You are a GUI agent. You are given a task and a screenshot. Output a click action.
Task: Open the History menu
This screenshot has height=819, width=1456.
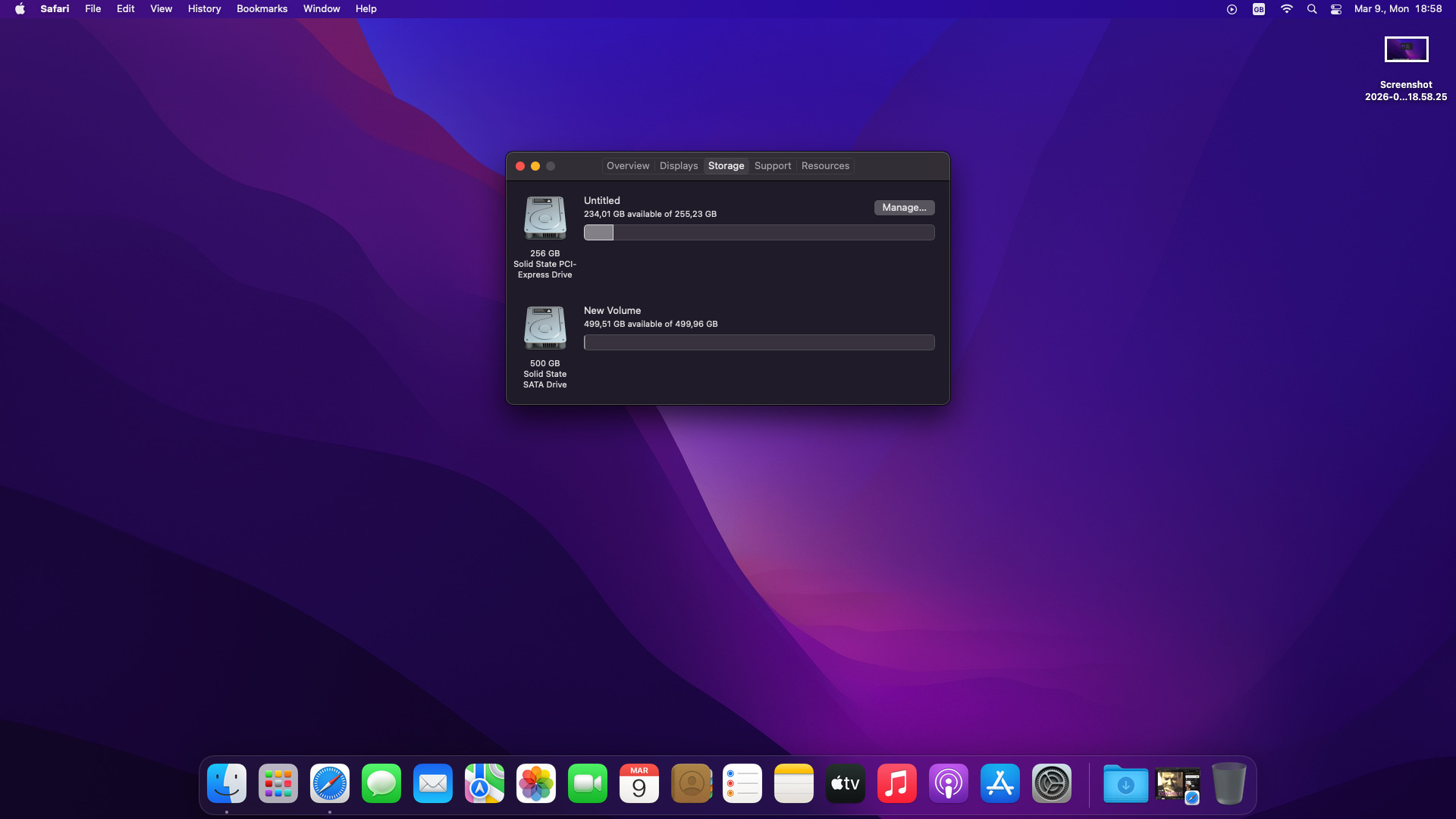pos(203,8)
